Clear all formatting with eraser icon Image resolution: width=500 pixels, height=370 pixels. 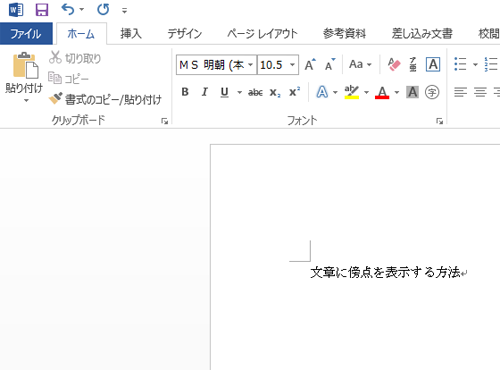point(394,64)
